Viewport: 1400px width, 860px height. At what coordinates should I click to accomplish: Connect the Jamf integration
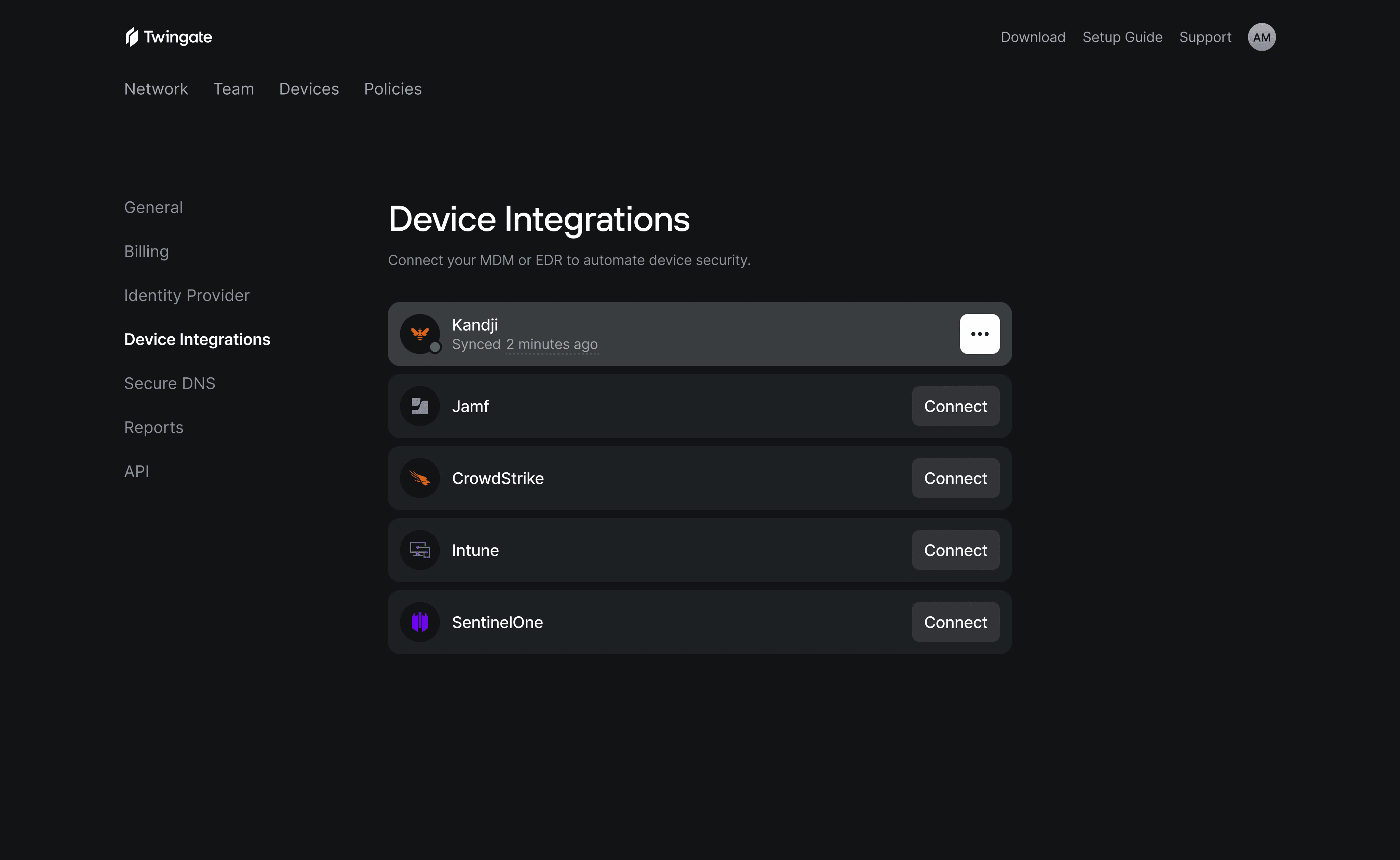955,406
